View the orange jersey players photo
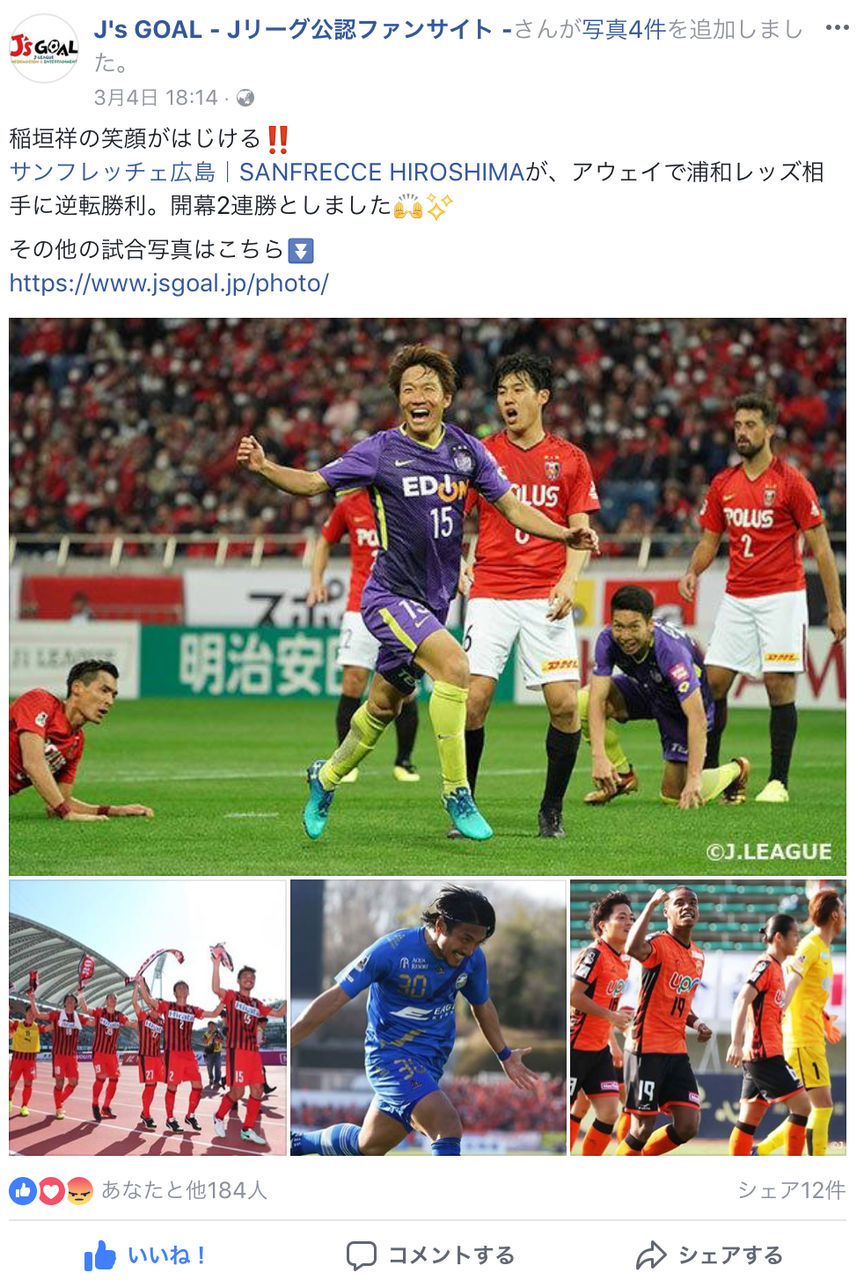 708,1018
